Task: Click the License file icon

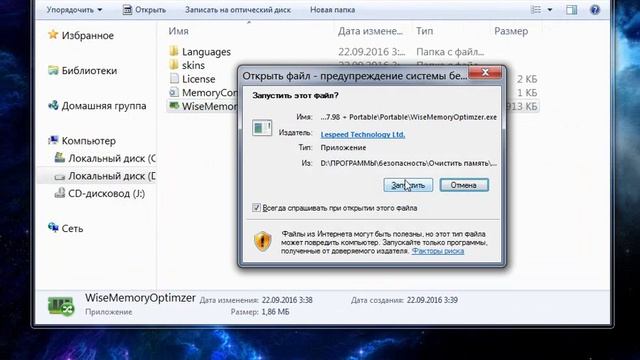Action: pos(174,78)
